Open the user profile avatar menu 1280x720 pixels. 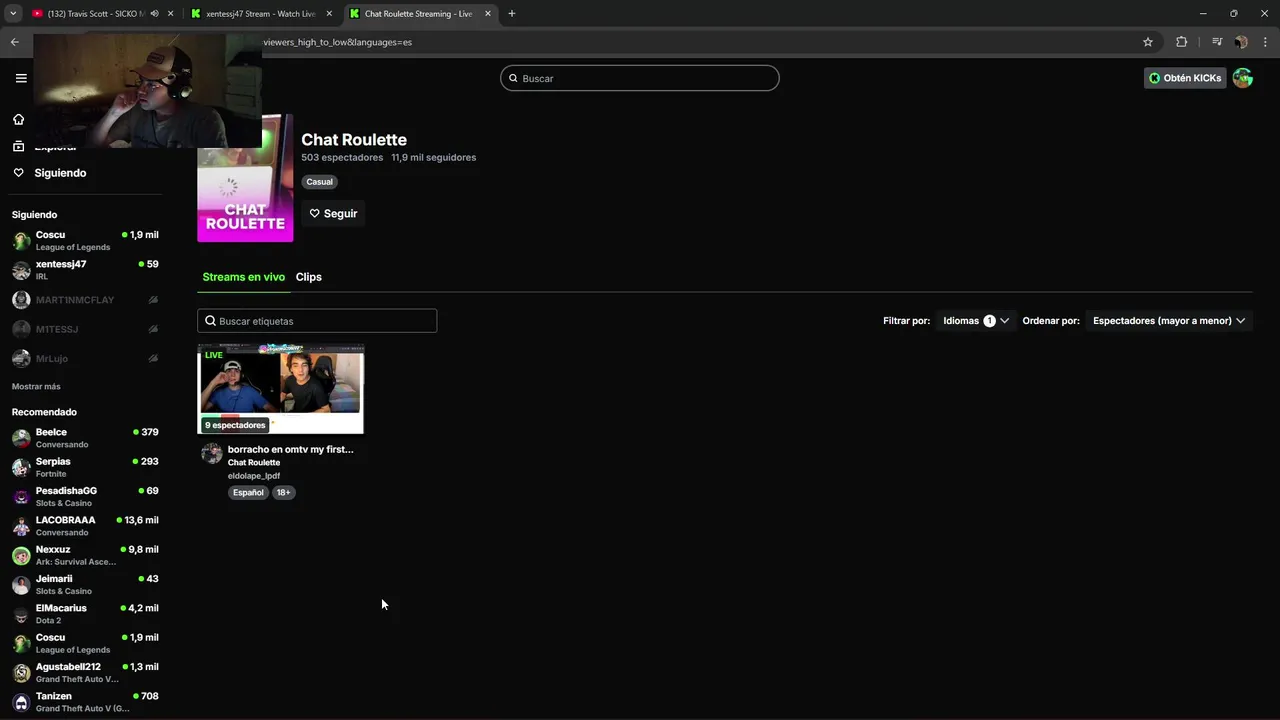point(1243,78)
